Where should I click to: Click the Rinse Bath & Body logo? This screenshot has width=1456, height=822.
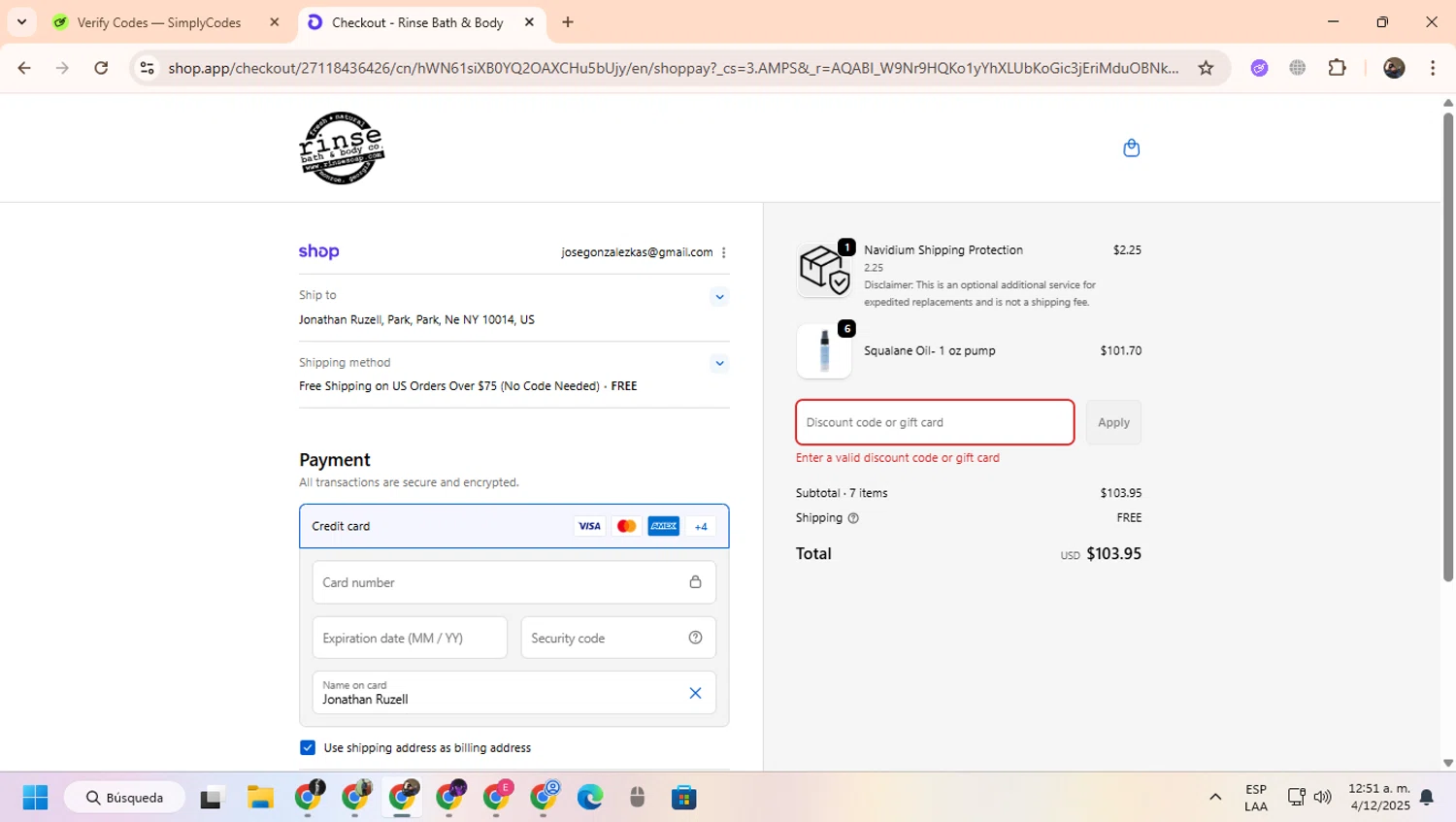[342, 148]
